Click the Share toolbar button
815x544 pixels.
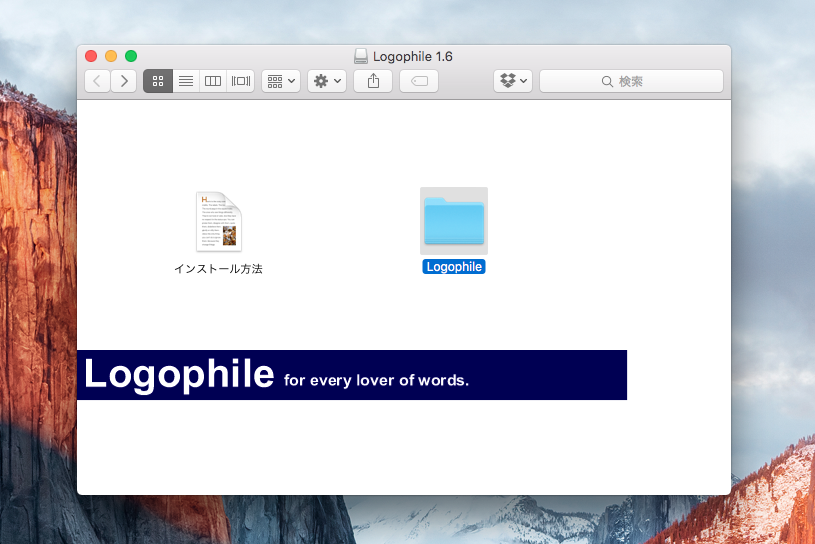(373, 81)
